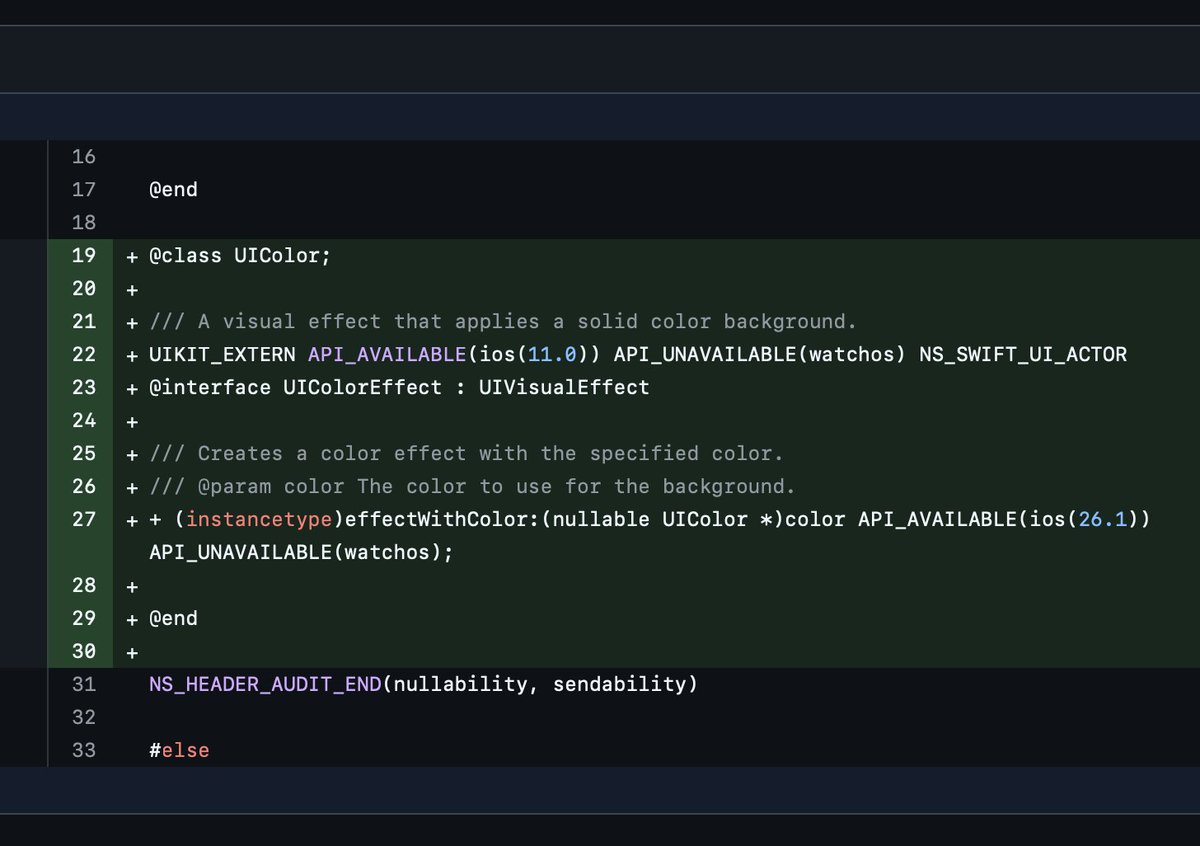
Task: Select added line number 23
Action: tap(84, 388)
